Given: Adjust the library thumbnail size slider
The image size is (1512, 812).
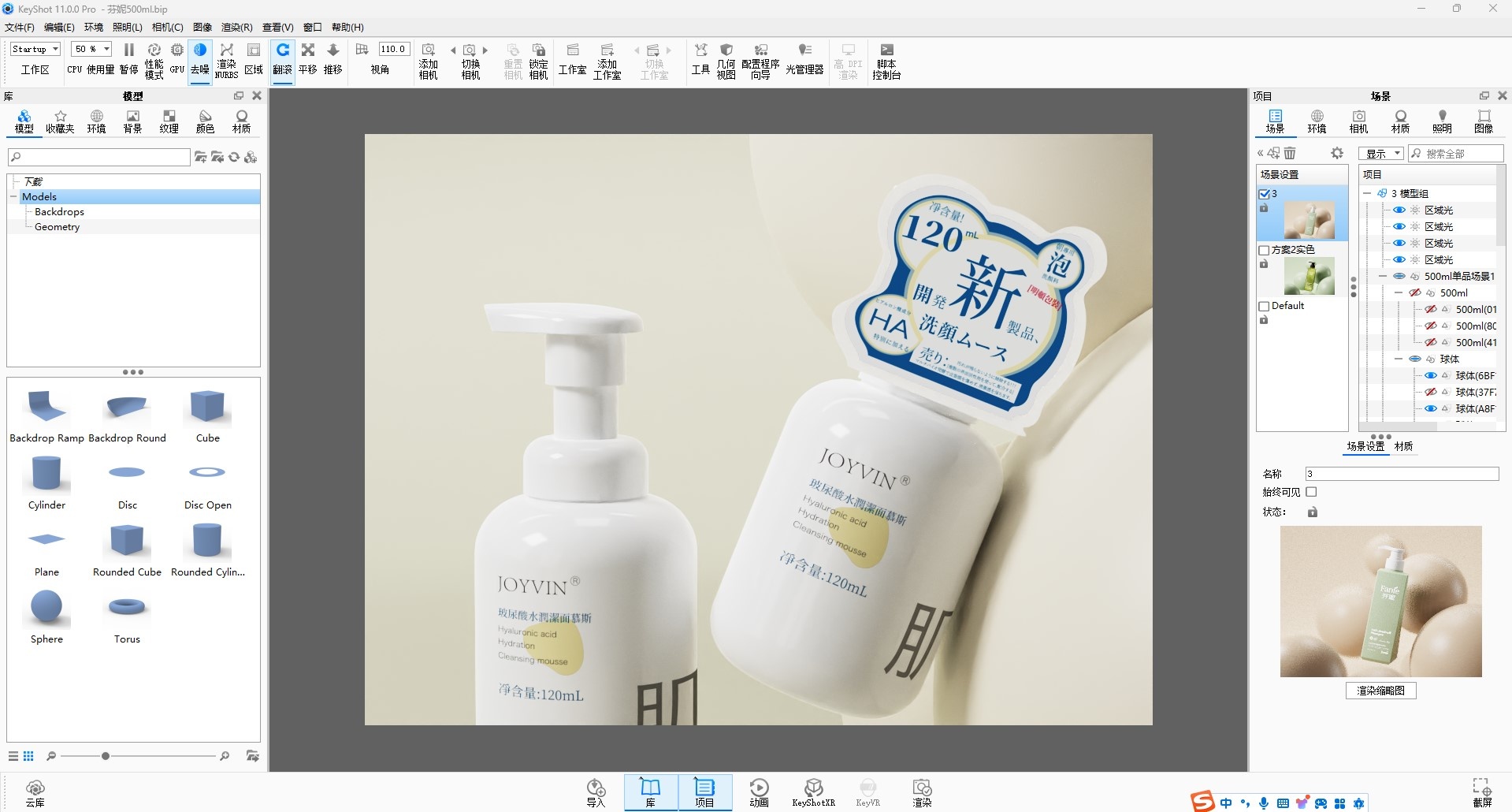Looking at the screenshot, I should pyautogui.click(x=106, y=756).
